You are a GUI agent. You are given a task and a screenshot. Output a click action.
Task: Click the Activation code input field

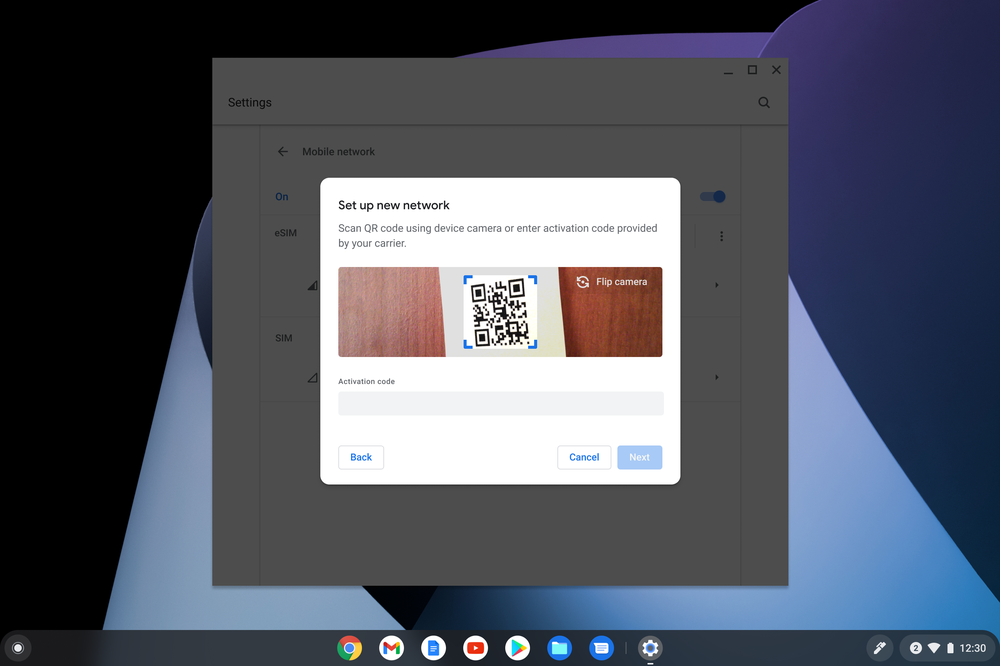500,403
